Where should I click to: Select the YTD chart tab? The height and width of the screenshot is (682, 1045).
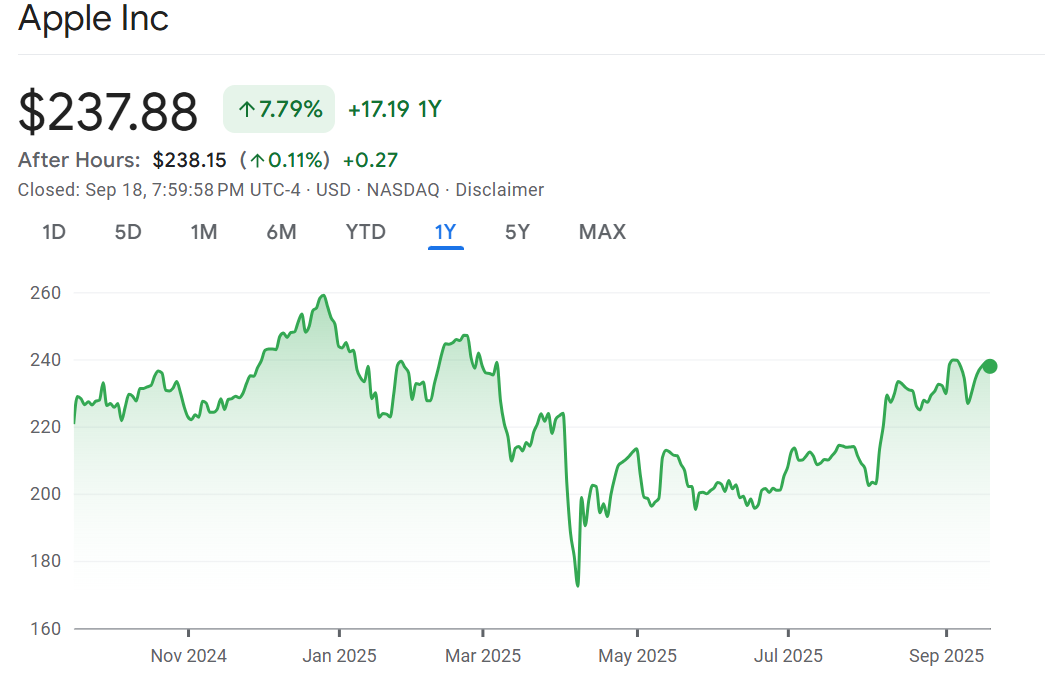pyautogui.click(x=365, y=232)
